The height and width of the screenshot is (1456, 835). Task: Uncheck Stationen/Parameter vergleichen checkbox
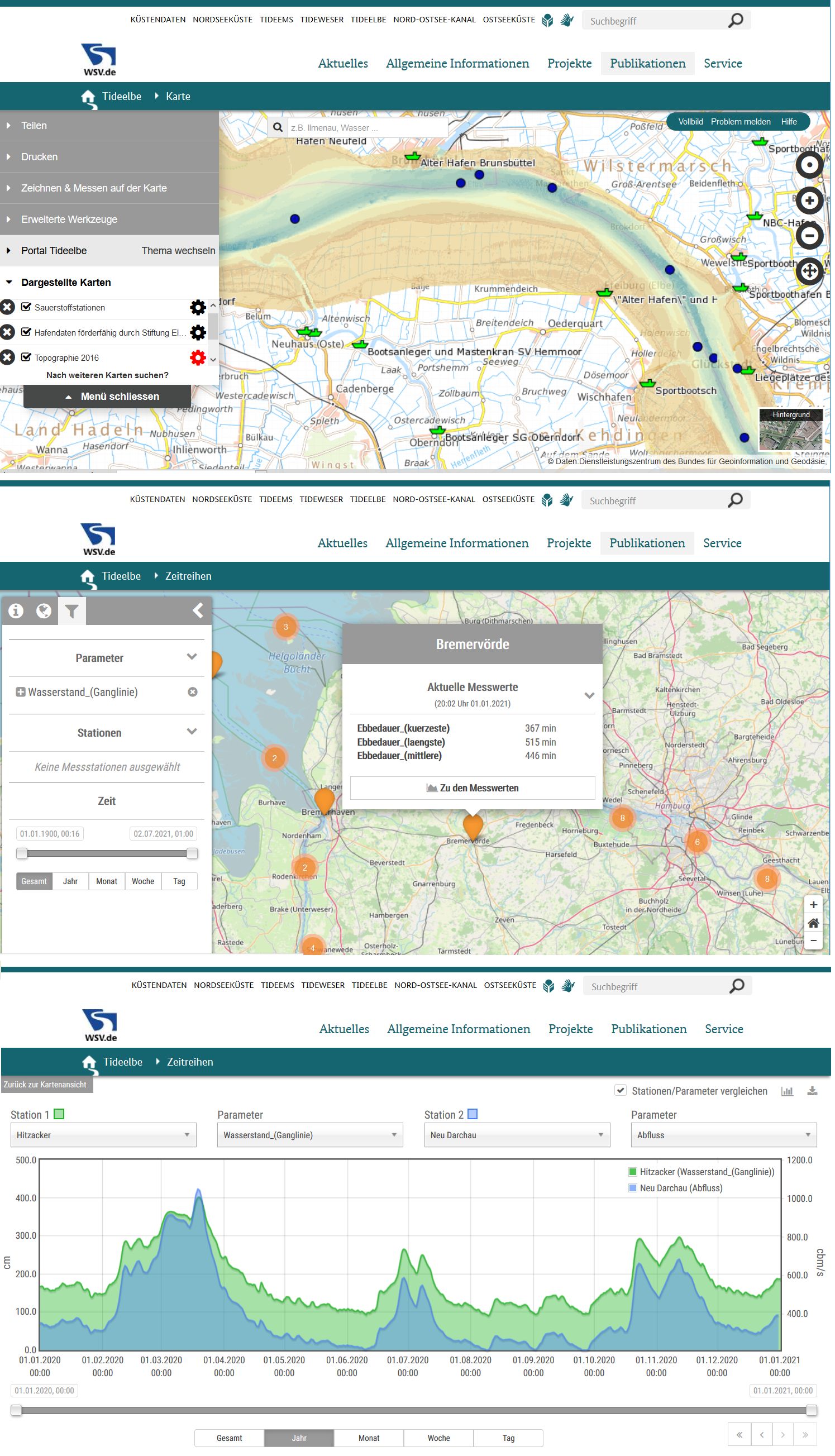pyautogui.click(x=621, y=1092)
